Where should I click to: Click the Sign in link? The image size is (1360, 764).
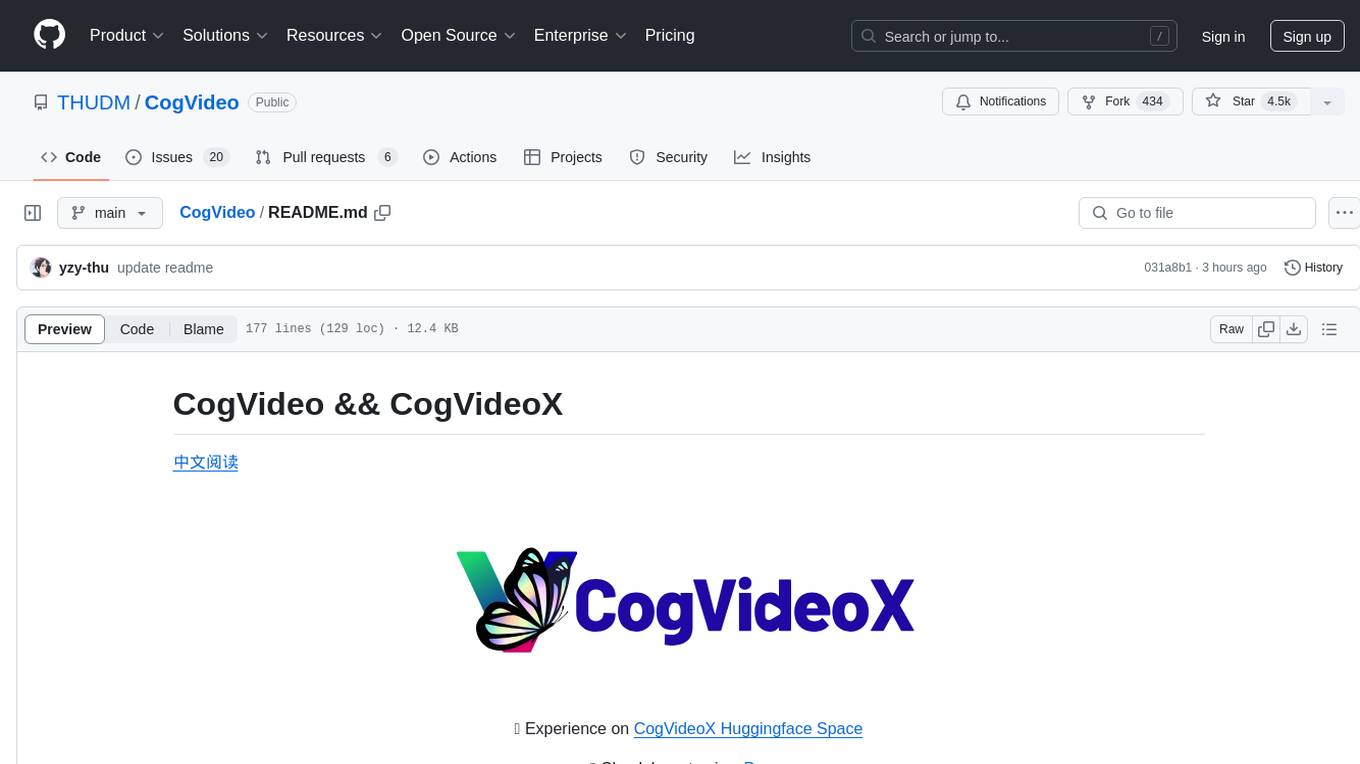click(1223, 36)
